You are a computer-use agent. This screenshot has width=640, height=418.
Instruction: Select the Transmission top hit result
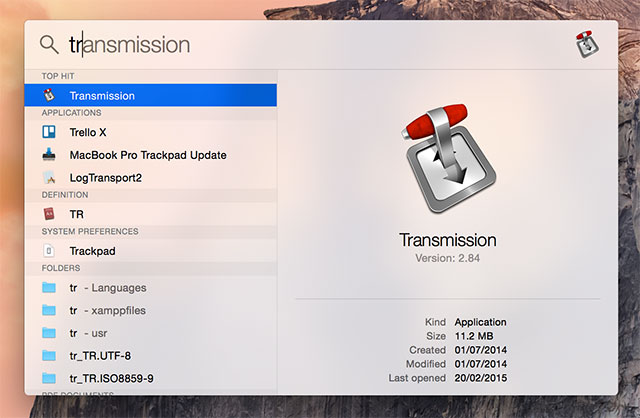click(x=151, y=96)
